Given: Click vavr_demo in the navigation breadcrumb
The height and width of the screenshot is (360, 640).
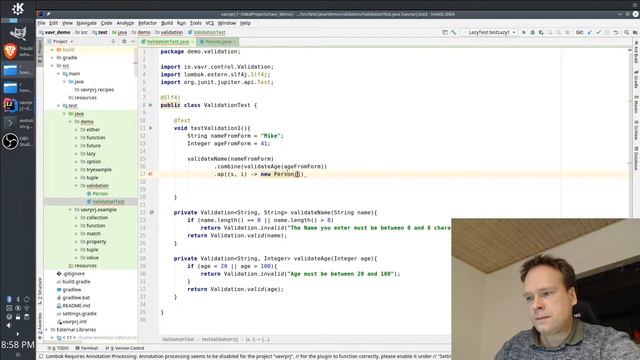Looking at the screenshot, I should click(55, 32).
